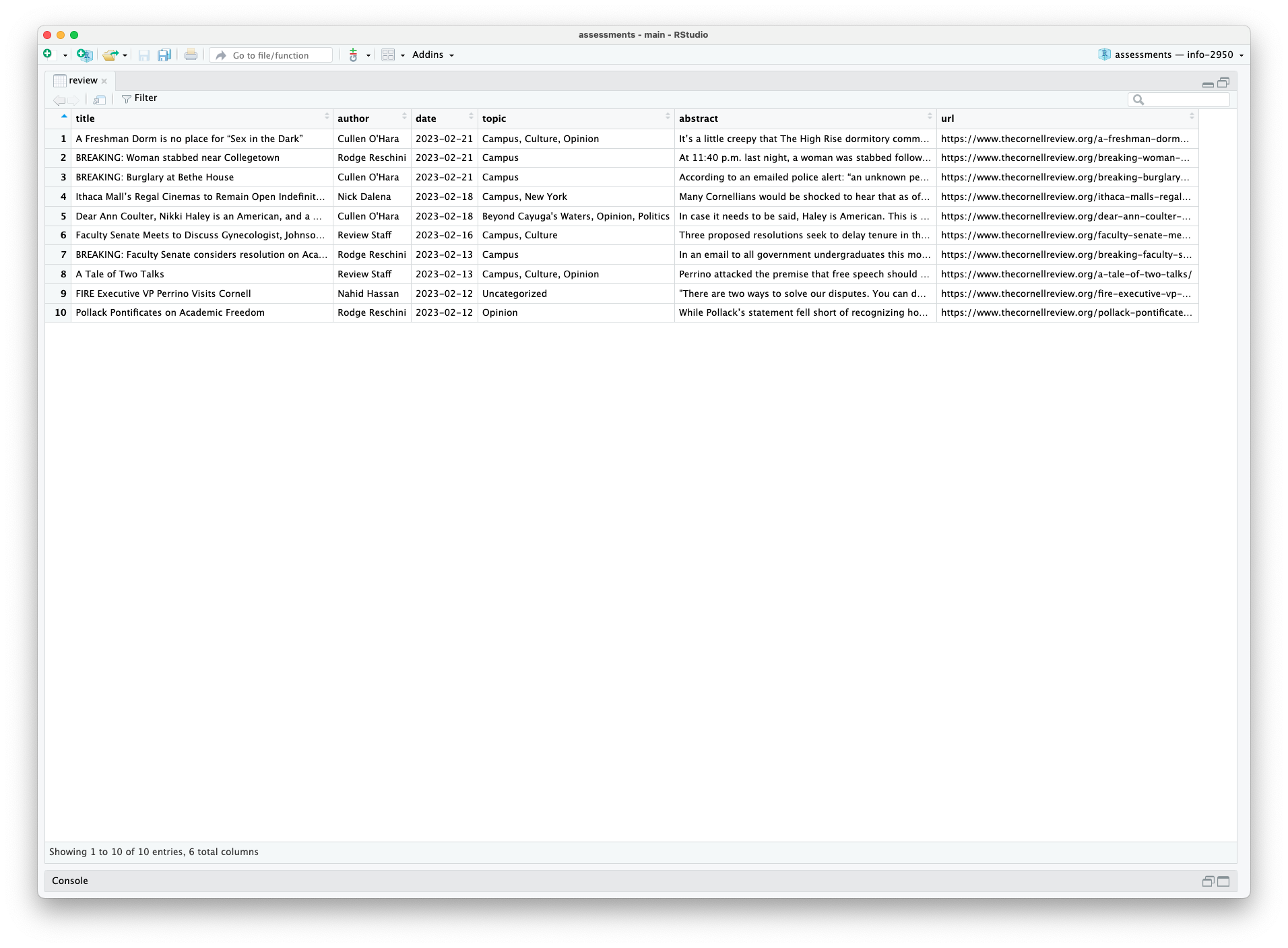Viewport: 1288px width, 948px height.
Task: Expand the Addins dropdown menu
Action: (433, 55)
